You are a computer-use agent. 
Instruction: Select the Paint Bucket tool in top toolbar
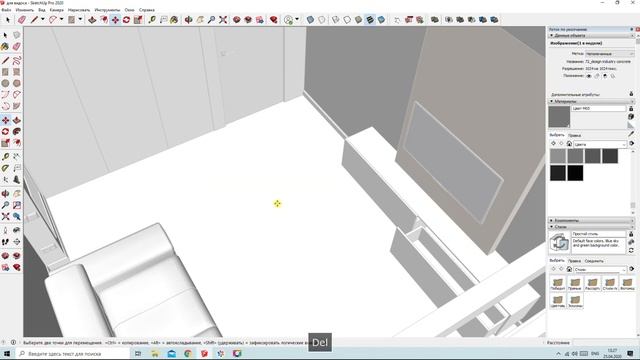174,20
